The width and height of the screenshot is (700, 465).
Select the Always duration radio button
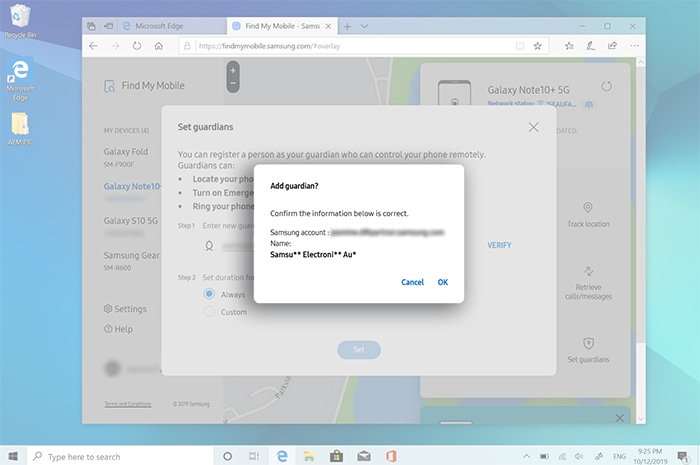(209, 294)
